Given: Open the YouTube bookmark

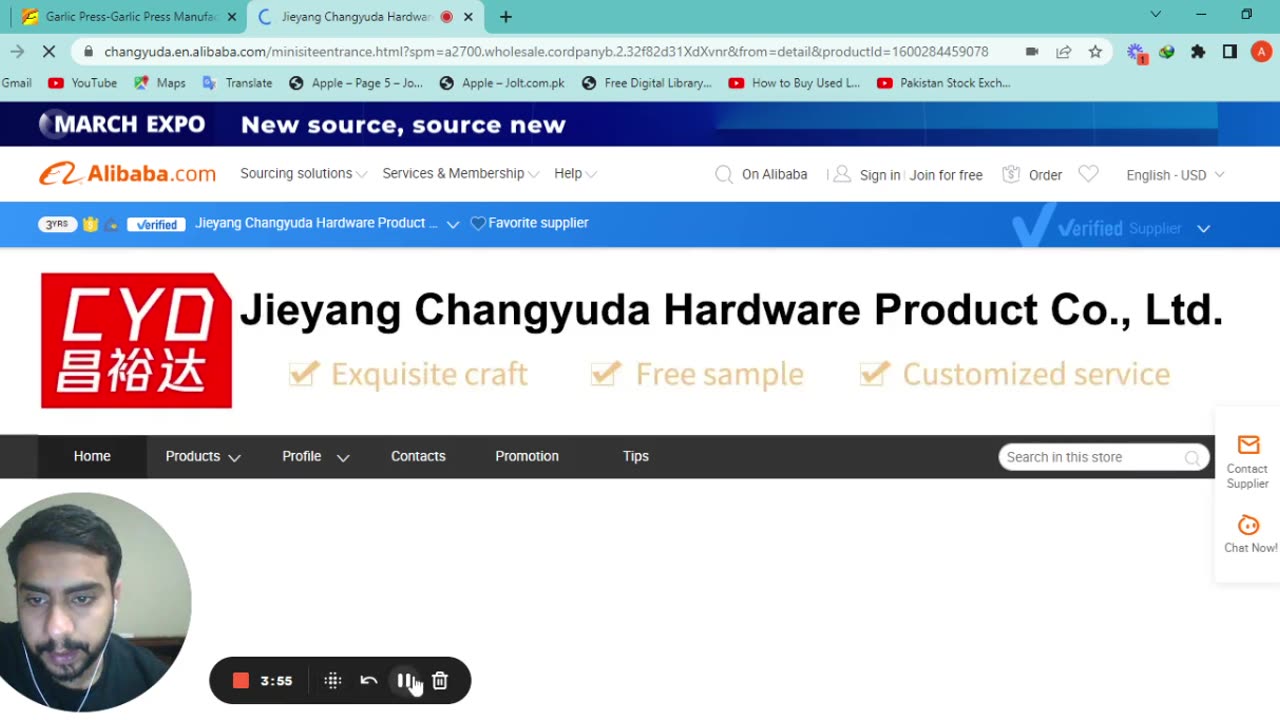Looking at the screenshot, I should pos(83,83).
